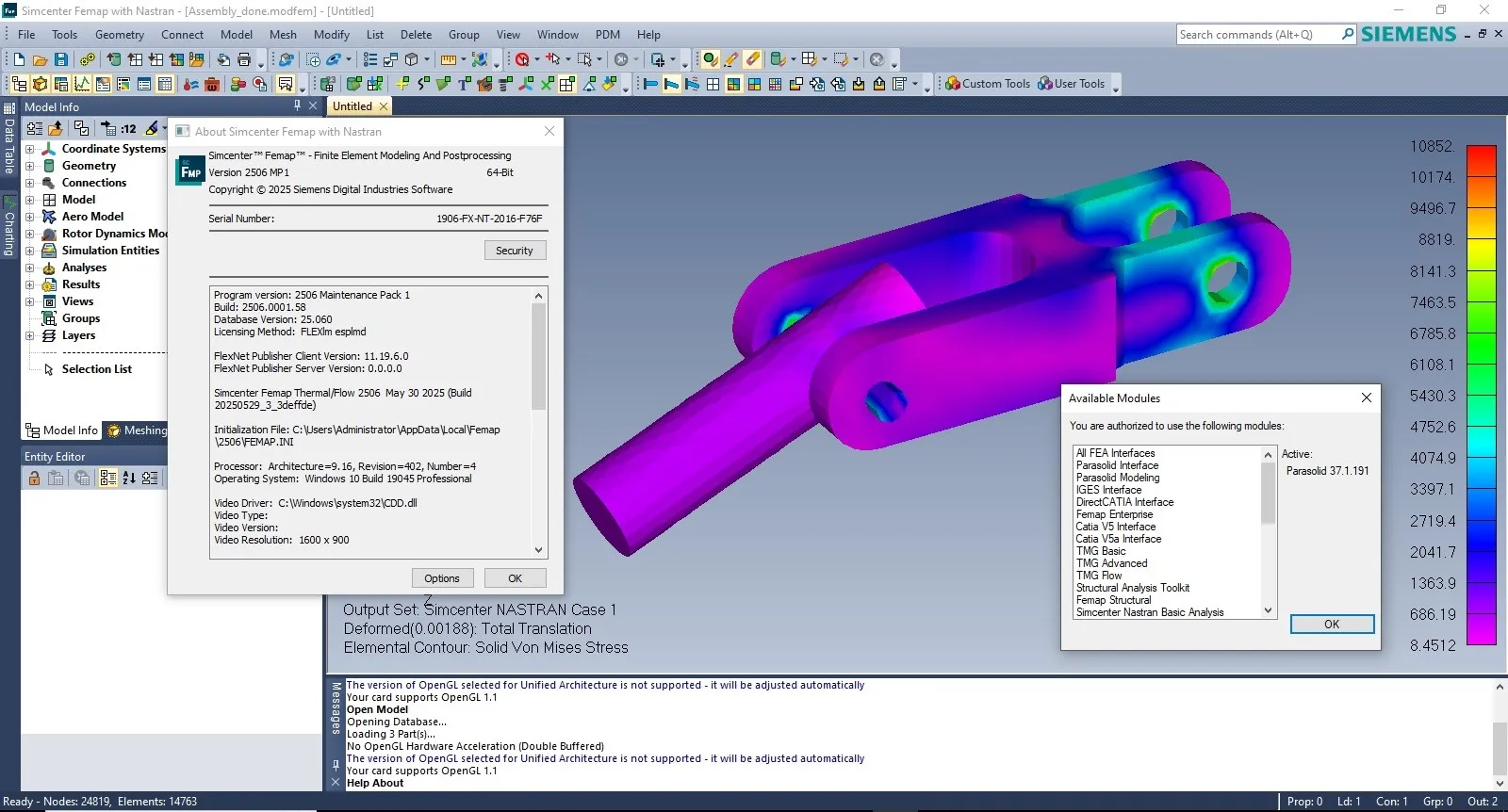Expand the Layers tree node
This screenshot has height=812, width=1508.
(30, 335)
